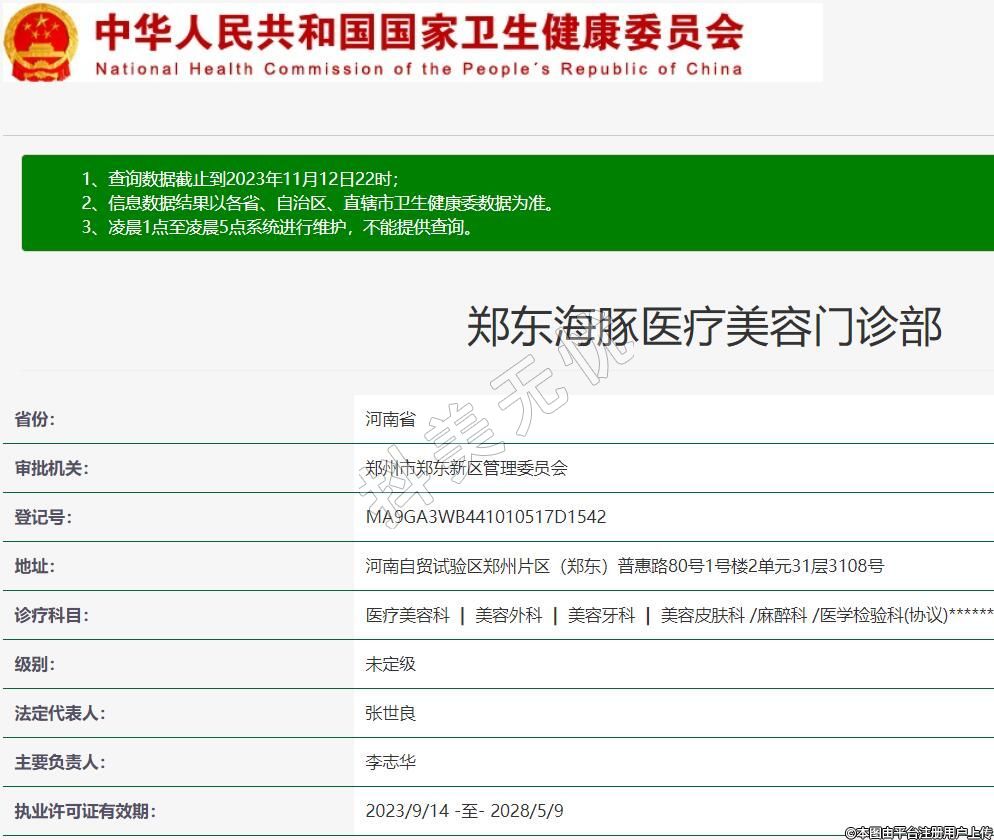994x840 pixels.
Task: Select the province value 河南省
Action: (390, 419)
